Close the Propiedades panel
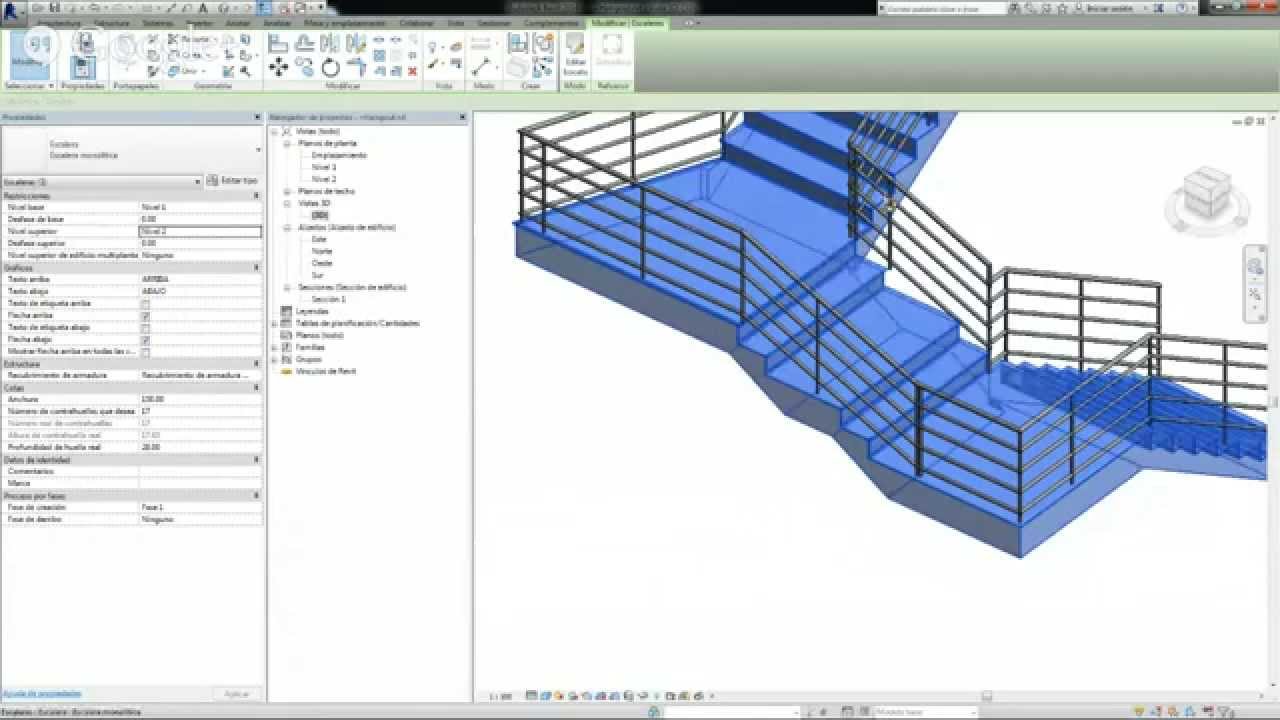This screenshot has width=1280, height=720. point(258,117)
